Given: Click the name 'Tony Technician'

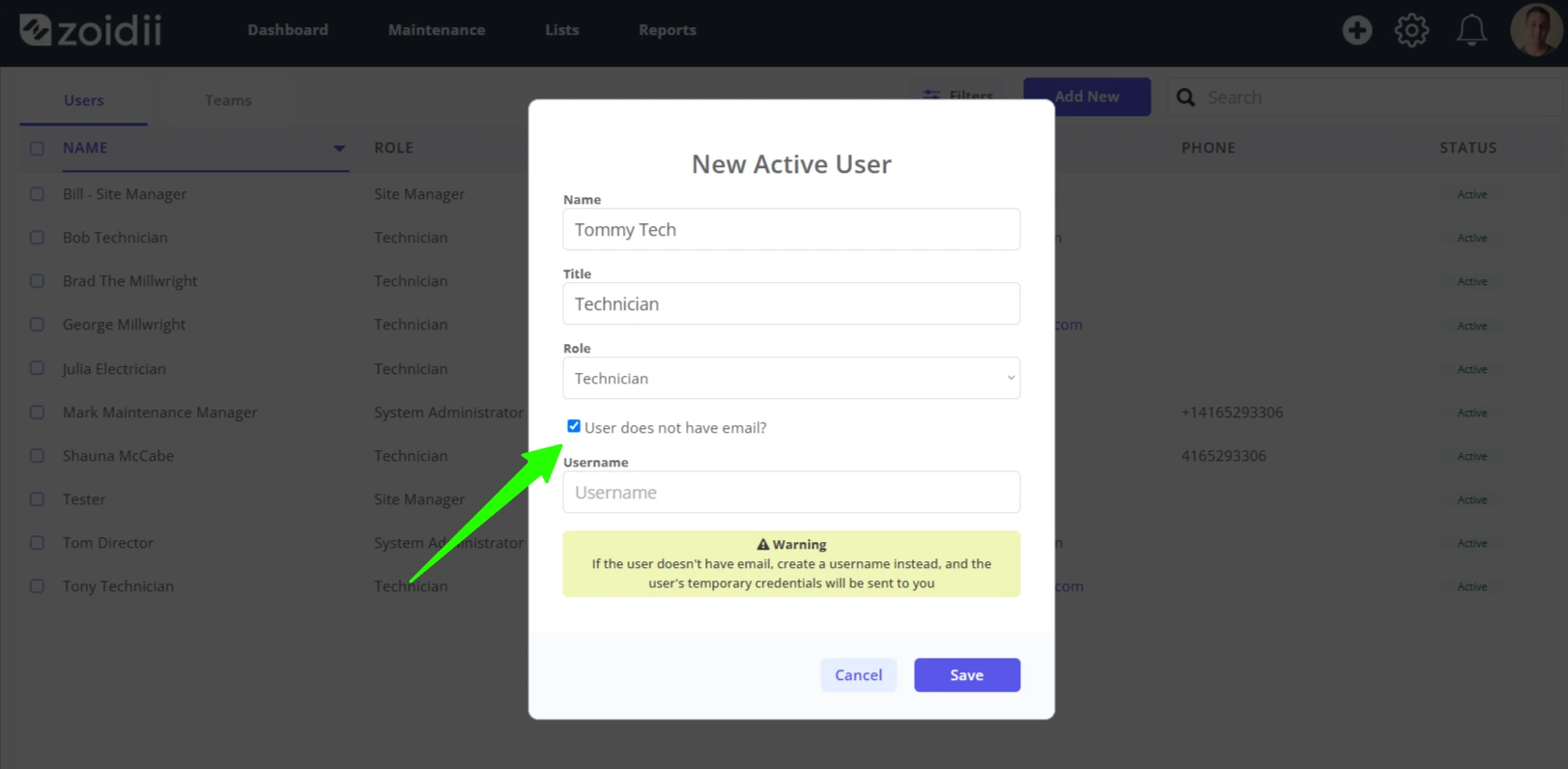Looking at the screenshot, I should click(118, 586).
